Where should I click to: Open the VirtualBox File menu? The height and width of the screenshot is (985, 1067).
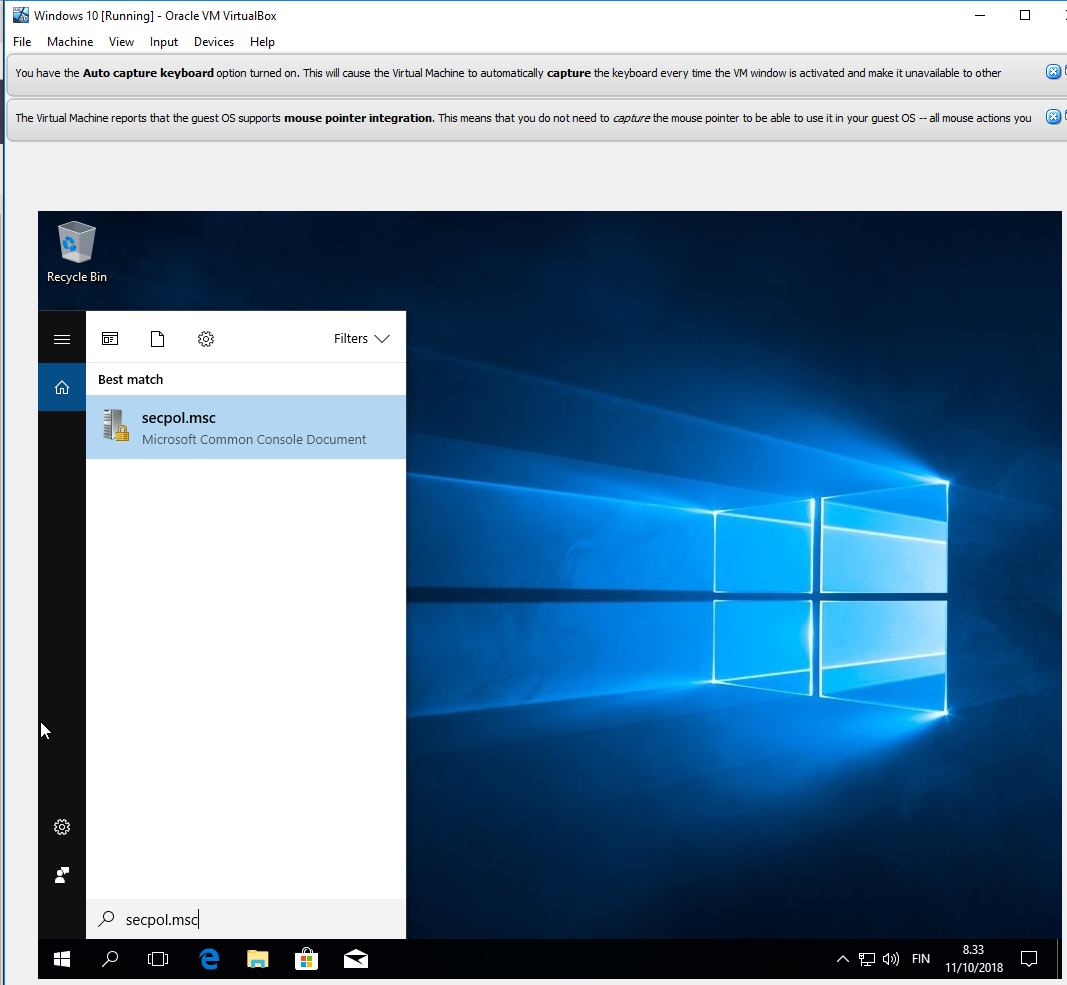click(x=22, y=42)
